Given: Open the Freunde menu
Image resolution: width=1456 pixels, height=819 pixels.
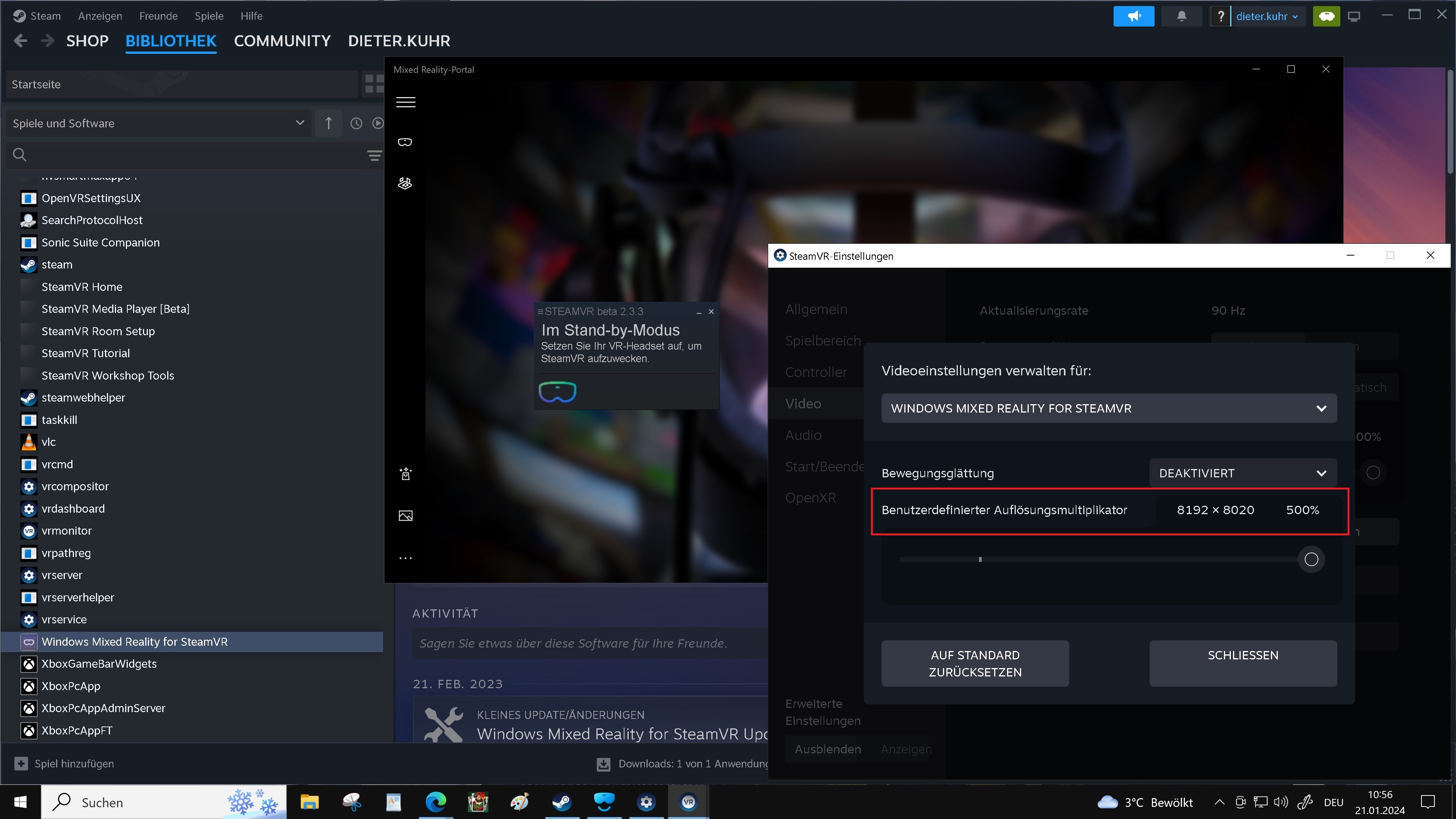Looking at the screenshot, I should click(158, 16).
